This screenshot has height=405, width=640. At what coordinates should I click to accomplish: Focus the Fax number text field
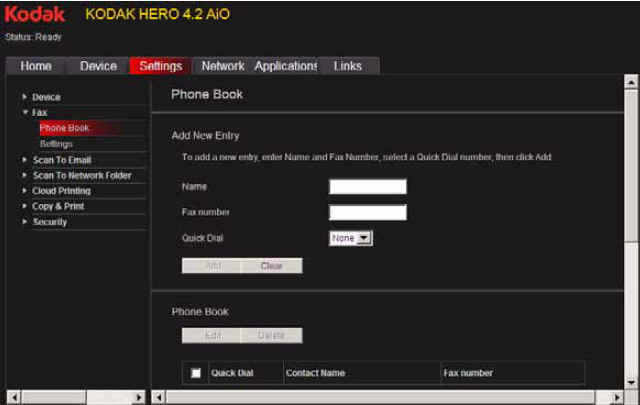pos(367,212)
